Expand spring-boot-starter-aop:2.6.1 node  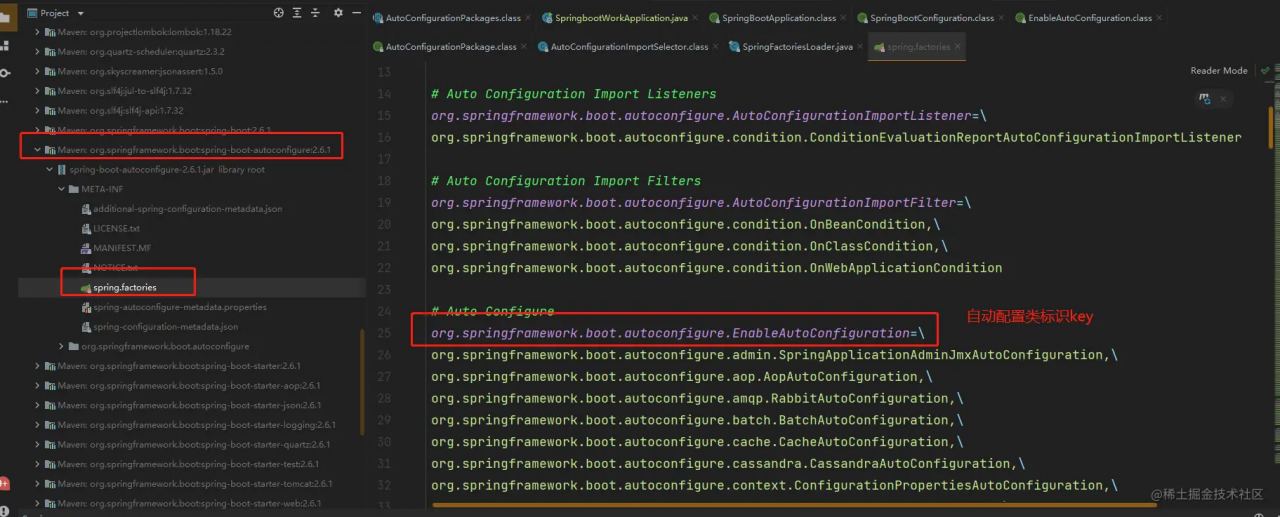38,385
